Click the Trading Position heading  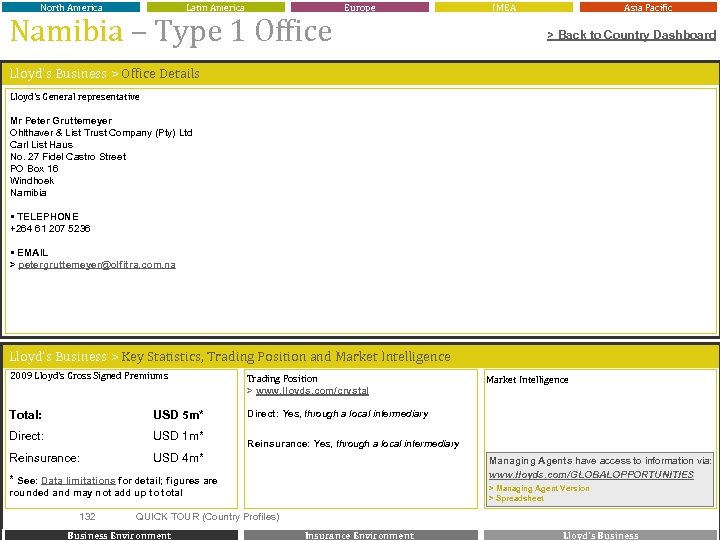click(x=282, y=379)
